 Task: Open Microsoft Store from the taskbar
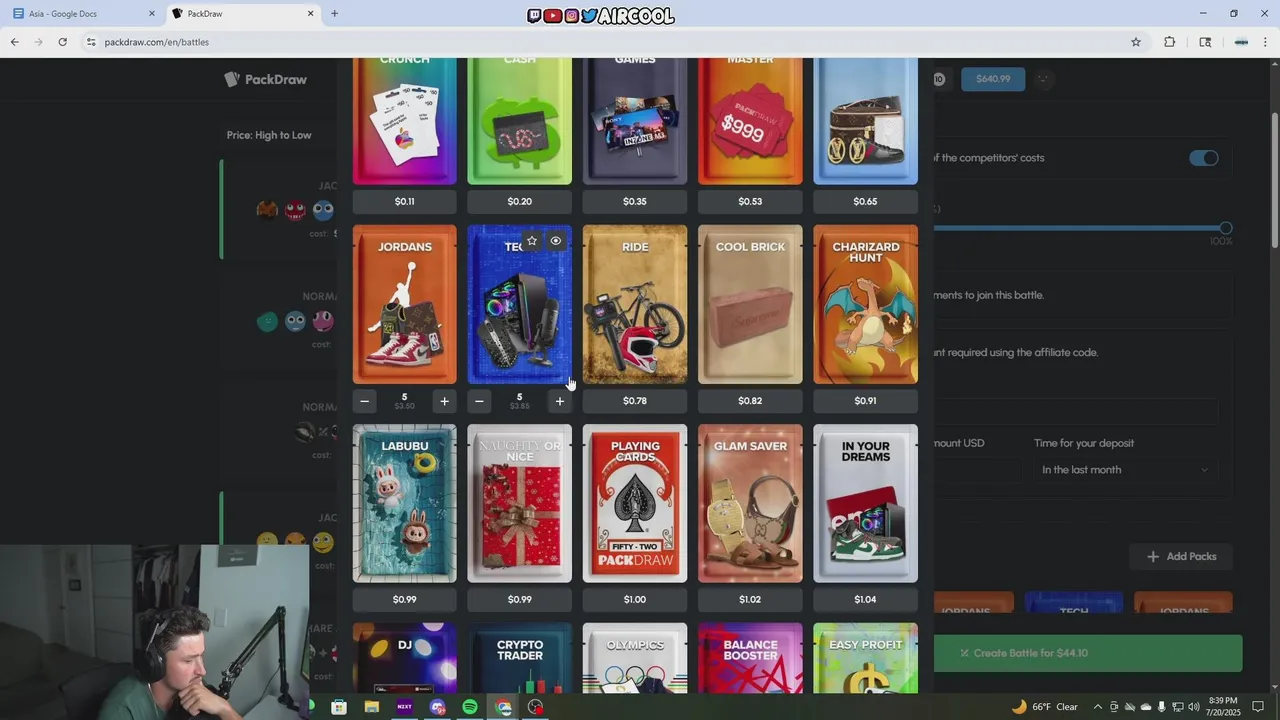339,707
